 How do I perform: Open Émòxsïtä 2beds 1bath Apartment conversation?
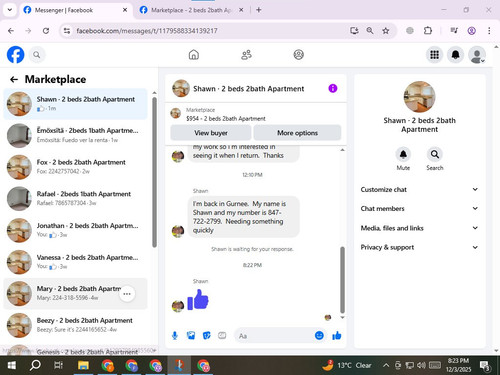pyautogui.click(x=75, y=135)
